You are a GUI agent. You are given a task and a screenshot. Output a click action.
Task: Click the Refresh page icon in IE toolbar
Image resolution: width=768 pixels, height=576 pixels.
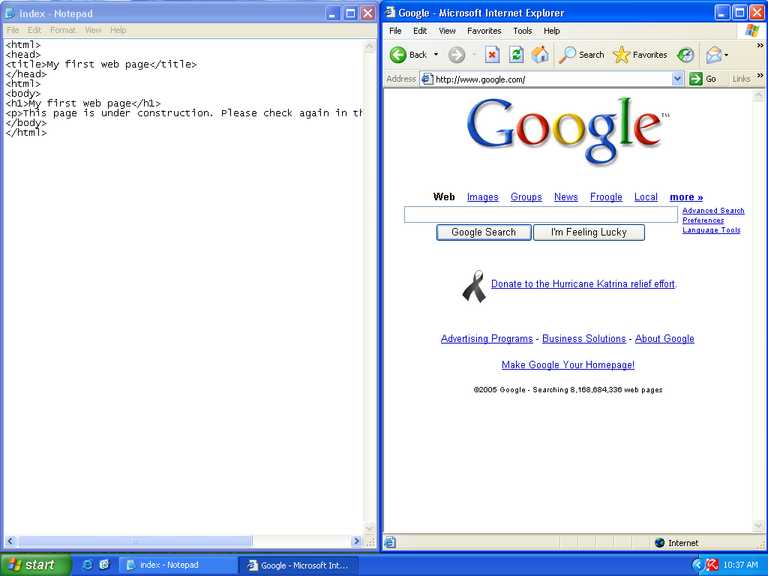(516, 55)
